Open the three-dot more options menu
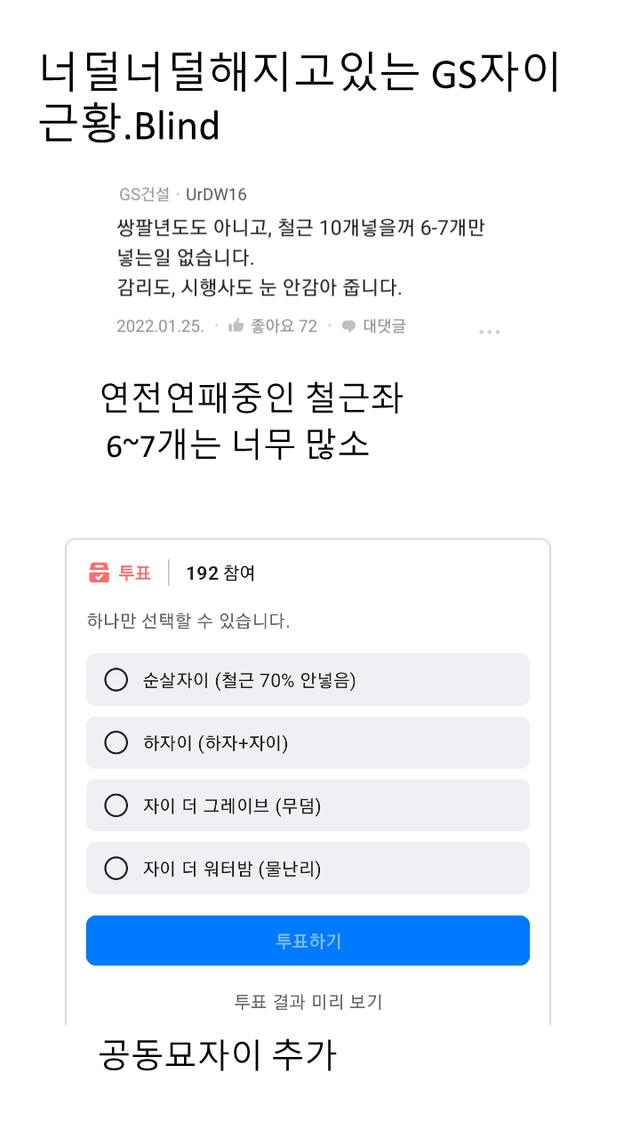640x1138 pixels. point(489,332)
